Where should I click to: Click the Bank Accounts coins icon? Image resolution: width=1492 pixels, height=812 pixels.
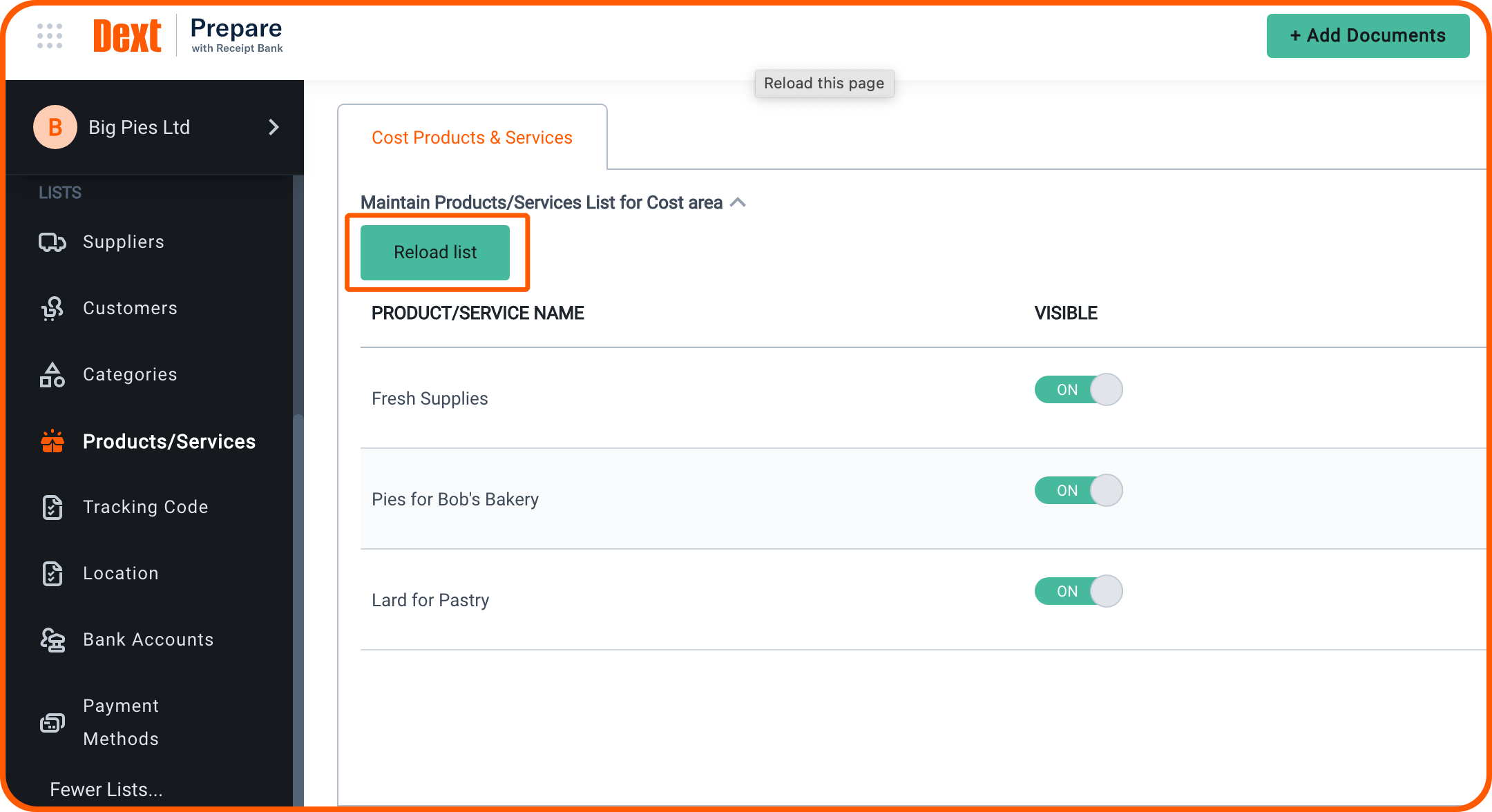point(52,640)
